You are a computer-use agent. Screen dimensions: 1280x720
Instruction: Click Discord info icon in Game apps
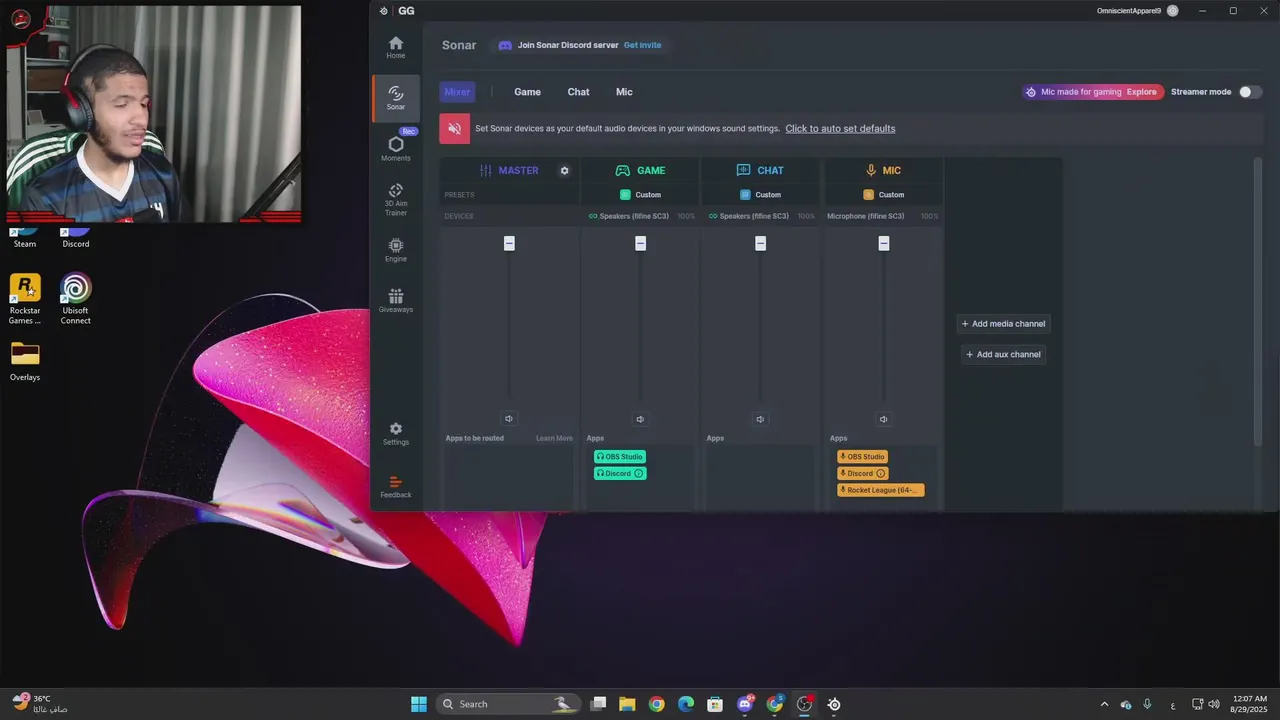tap(639, 474)
